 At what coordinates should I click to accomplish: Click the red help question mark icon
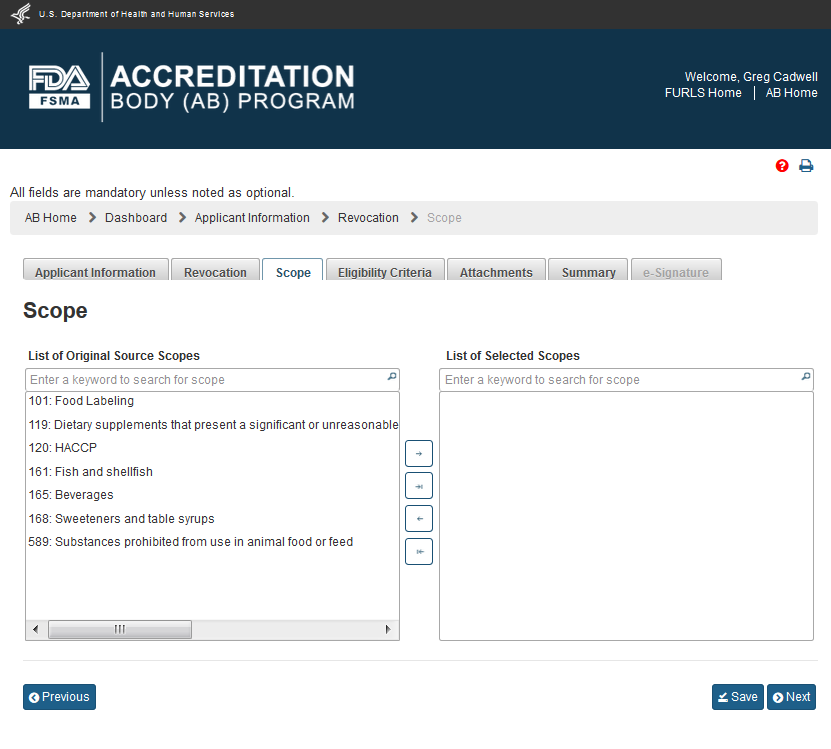pos(782,166)
